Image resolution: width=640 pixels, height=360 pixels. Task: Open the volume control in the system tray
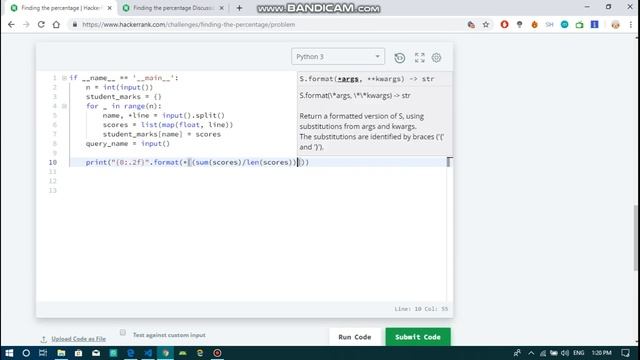pos(565,353)
